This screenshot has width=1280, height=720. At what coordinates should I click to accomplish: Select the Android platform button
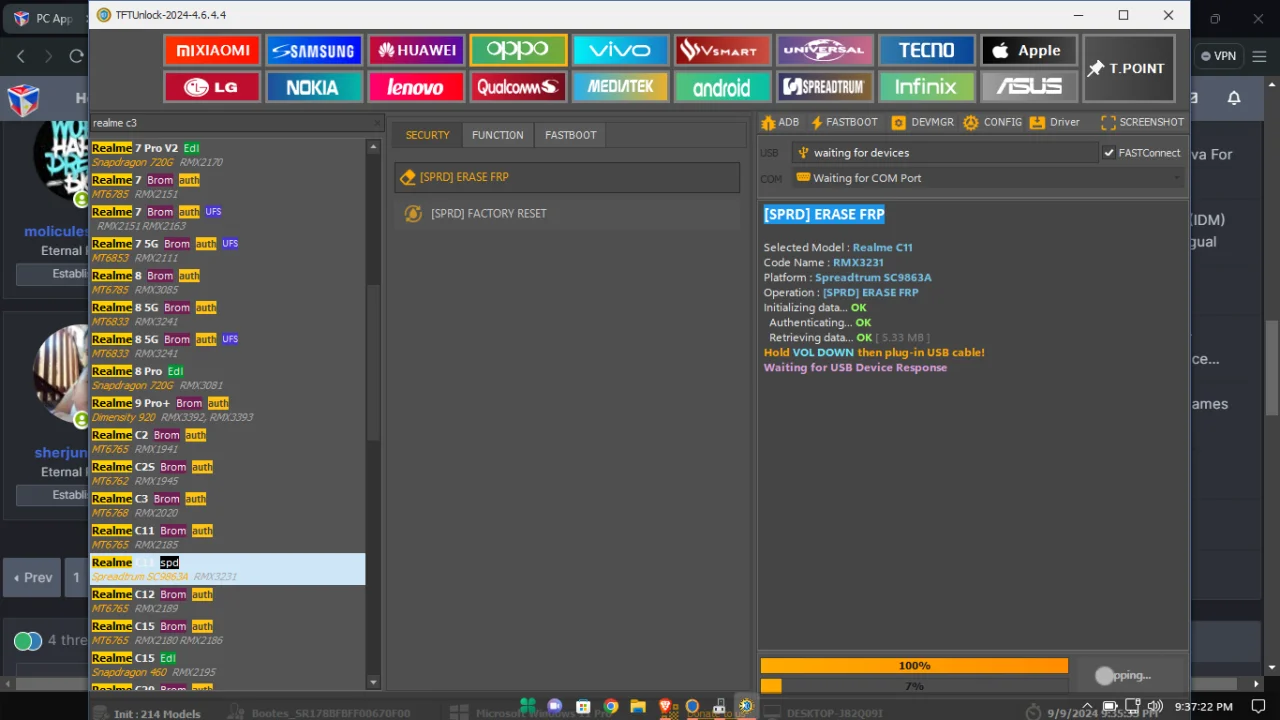(722, 87)
